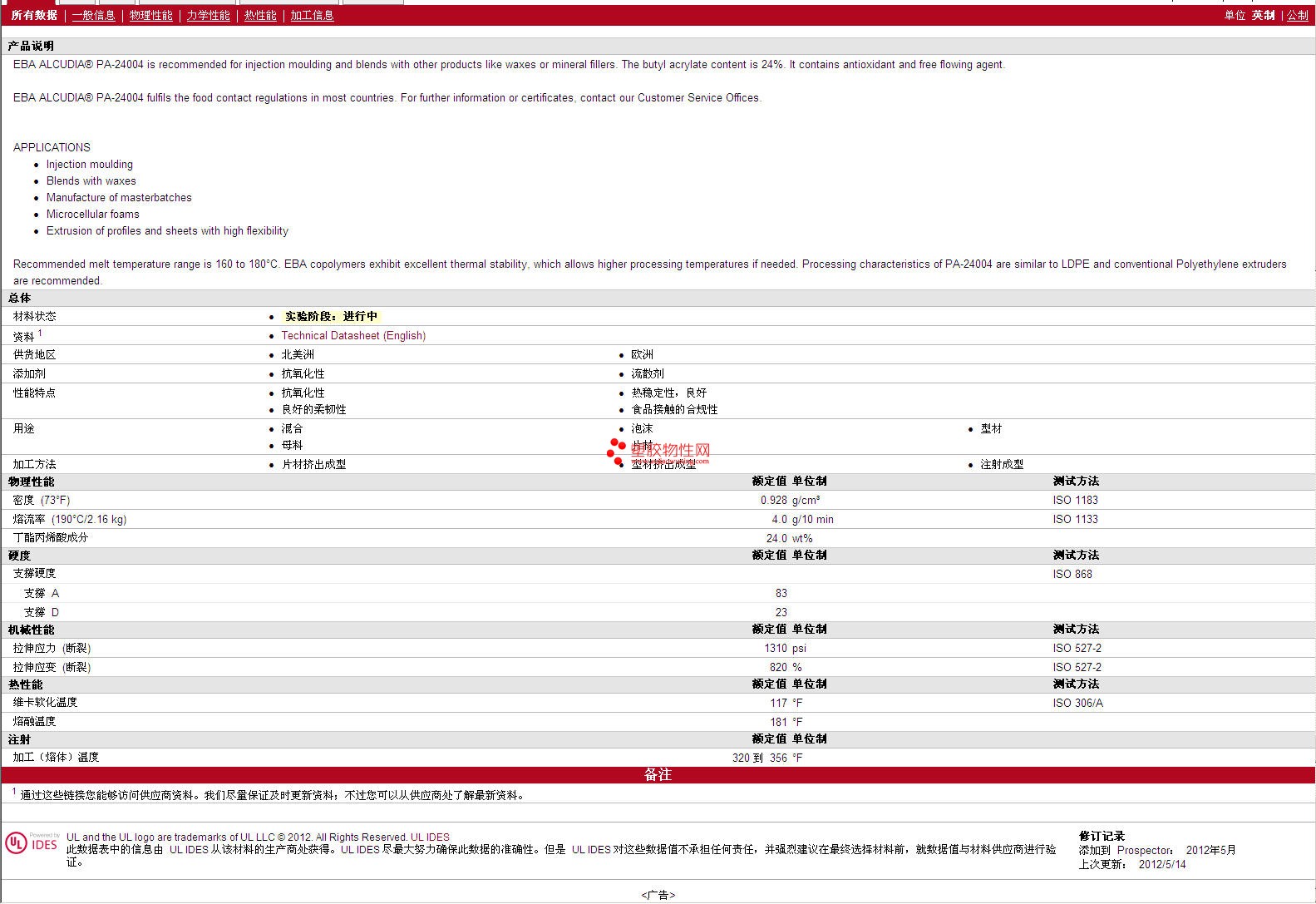Go to the 热性能 tab
The width and height of the screenshot is (1316, 904).
[x=260, y=15]
